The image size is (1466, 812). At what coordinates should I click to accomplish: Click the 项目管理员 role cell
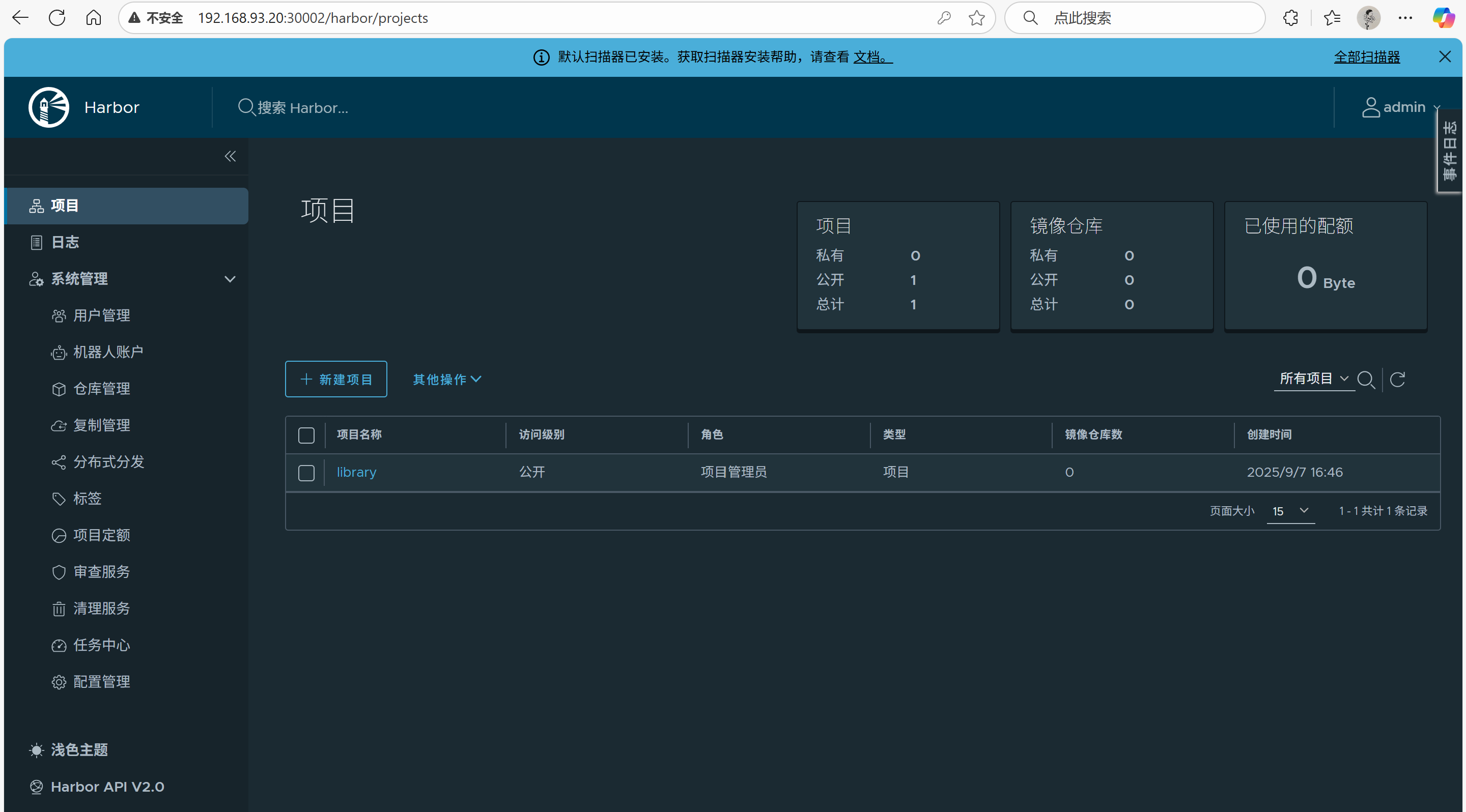(734, 472)
